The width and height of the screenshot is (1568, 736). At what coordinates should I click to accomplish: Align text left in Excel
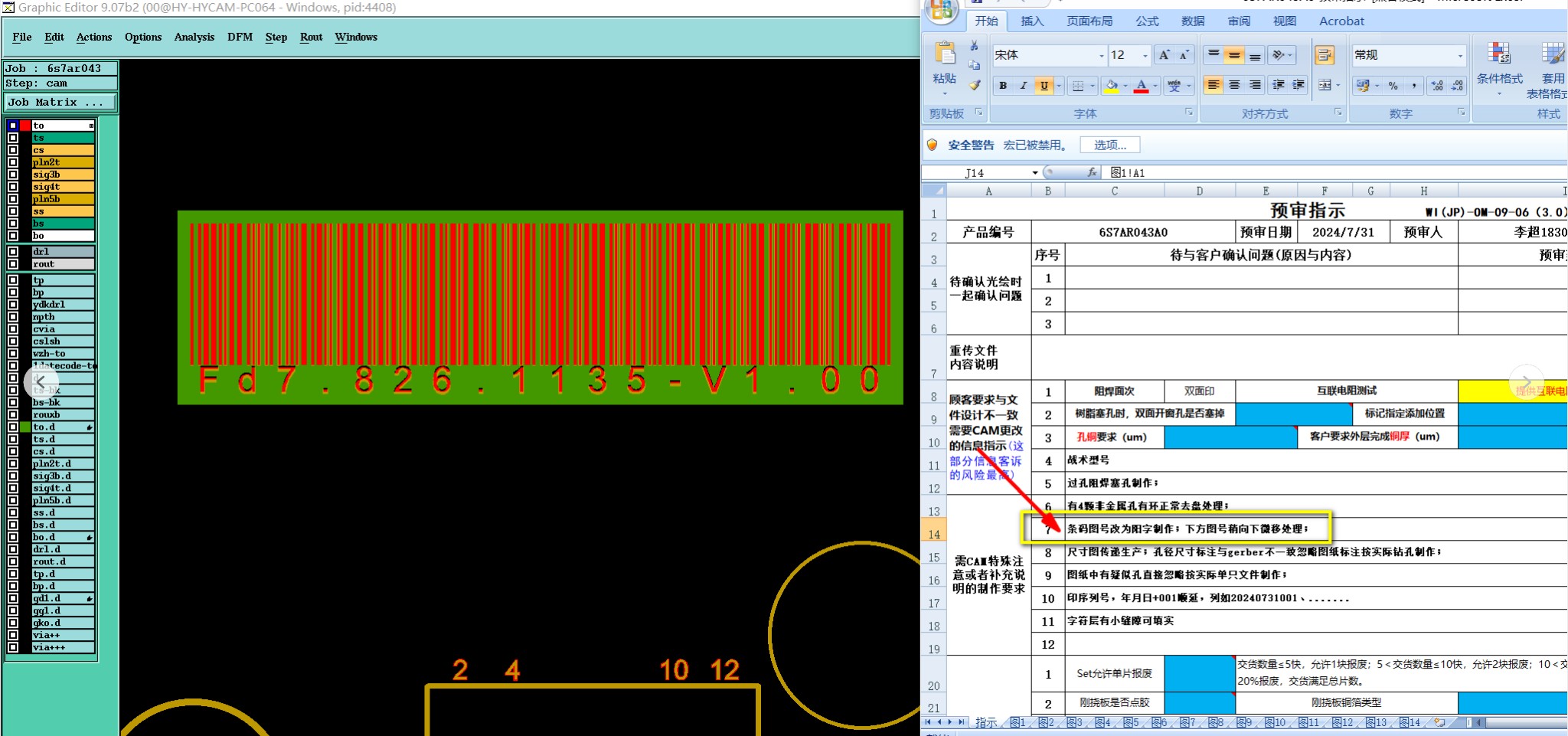tap(1214, 85)
